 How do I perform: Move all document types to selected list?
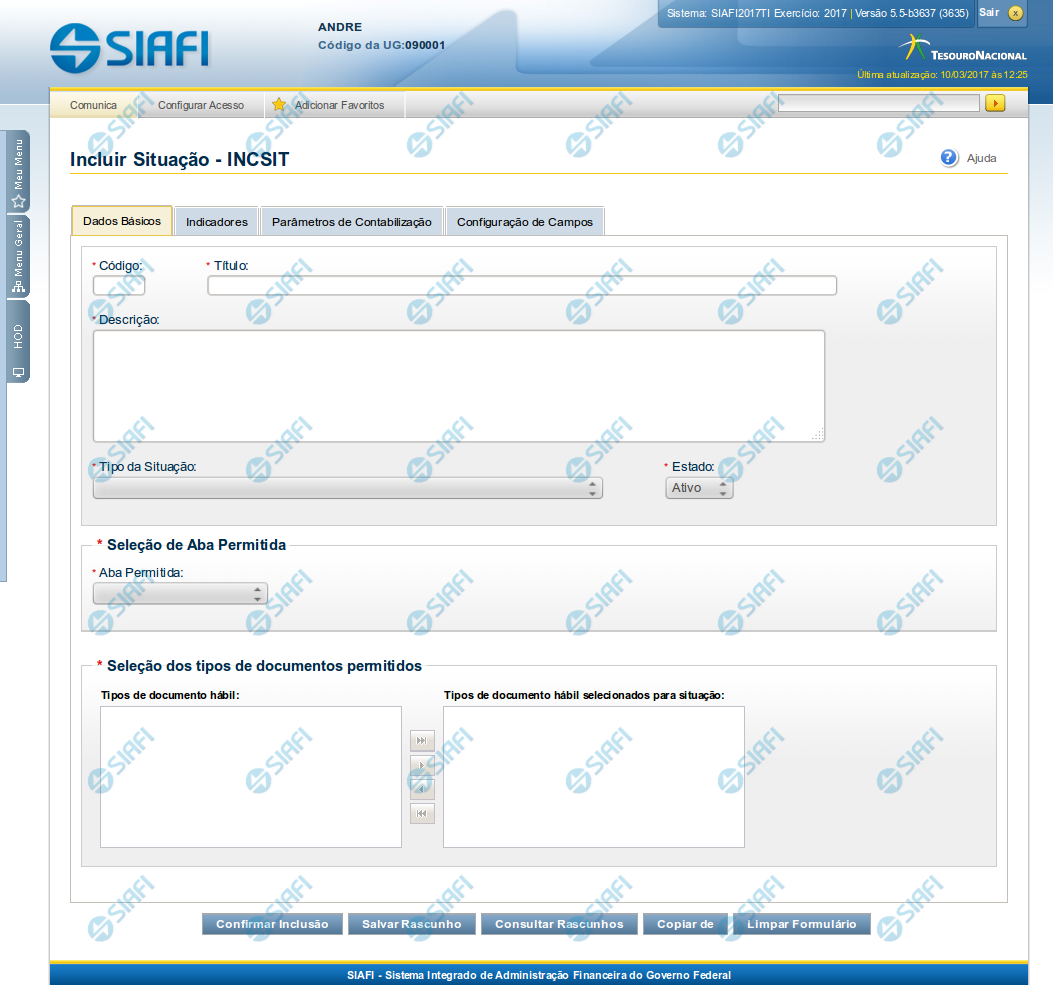(422, 740)
